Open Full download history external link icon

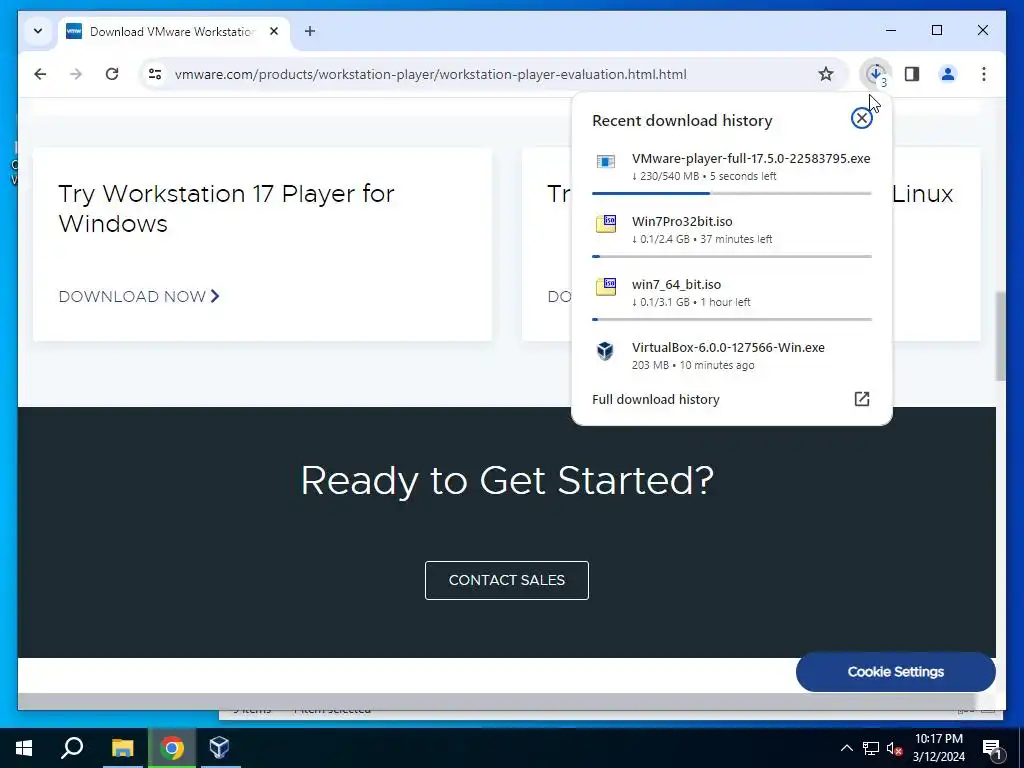coord(861,399)
